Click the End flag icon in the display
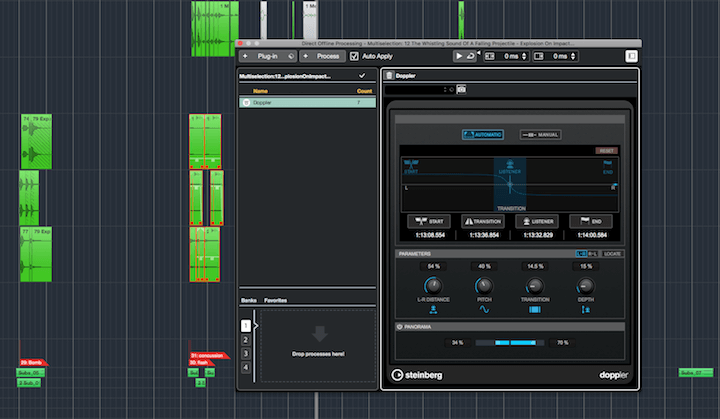 608,163
